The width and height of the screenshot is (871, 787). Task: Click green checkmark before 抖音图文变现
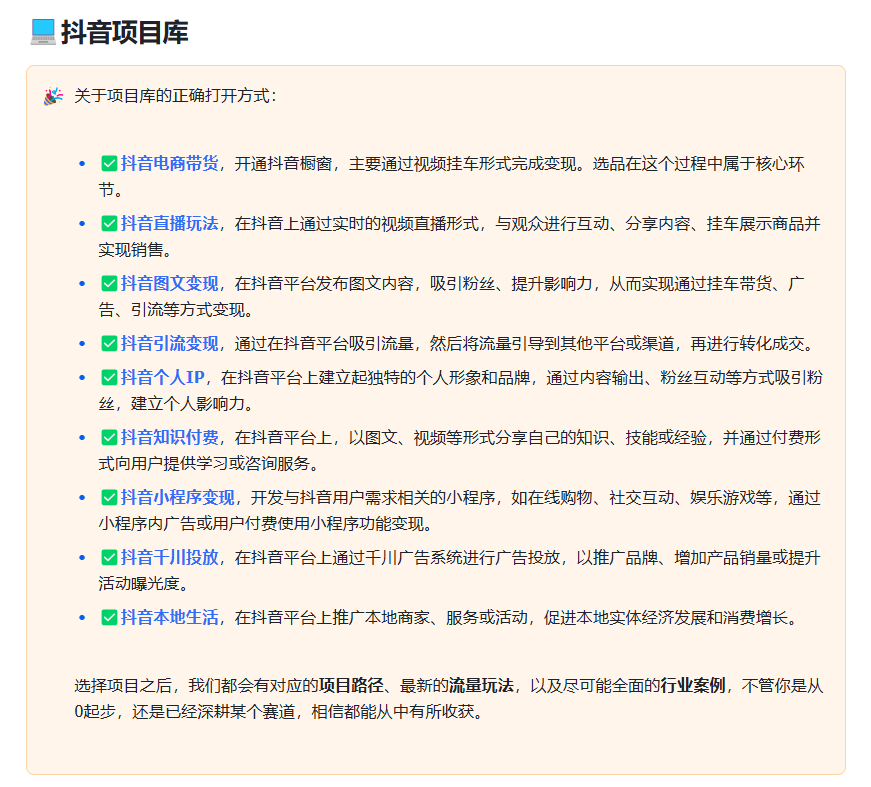[109, 284]
